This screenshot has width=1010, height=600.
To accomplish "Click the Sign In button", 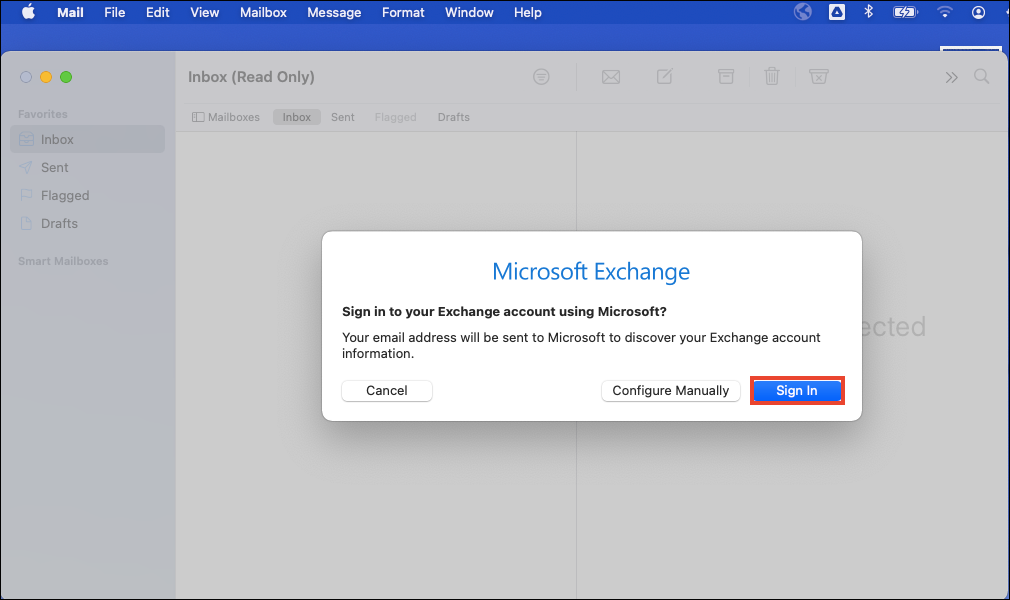I will tap(796, 391).
